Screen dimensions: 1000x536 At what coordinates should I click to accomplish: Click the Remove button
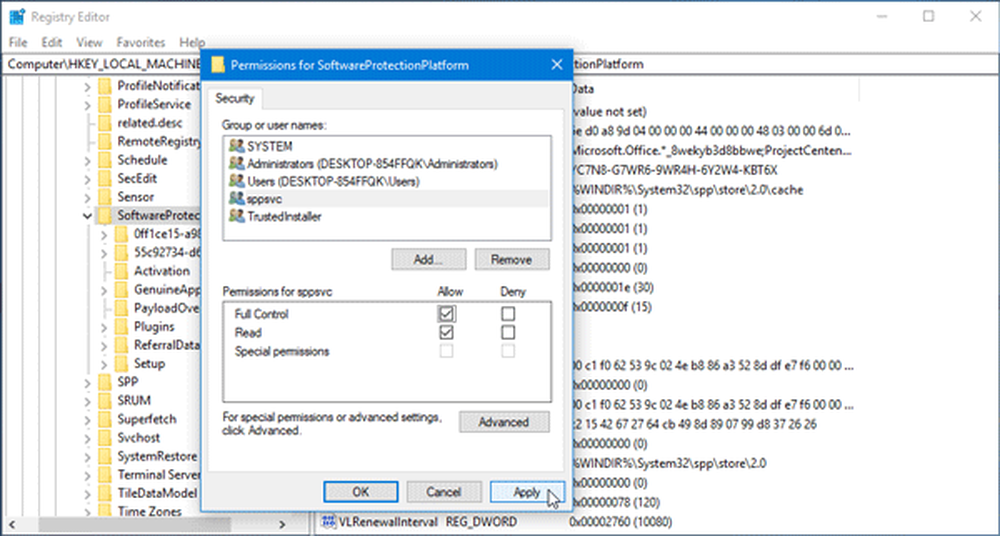tap(510, 259)
